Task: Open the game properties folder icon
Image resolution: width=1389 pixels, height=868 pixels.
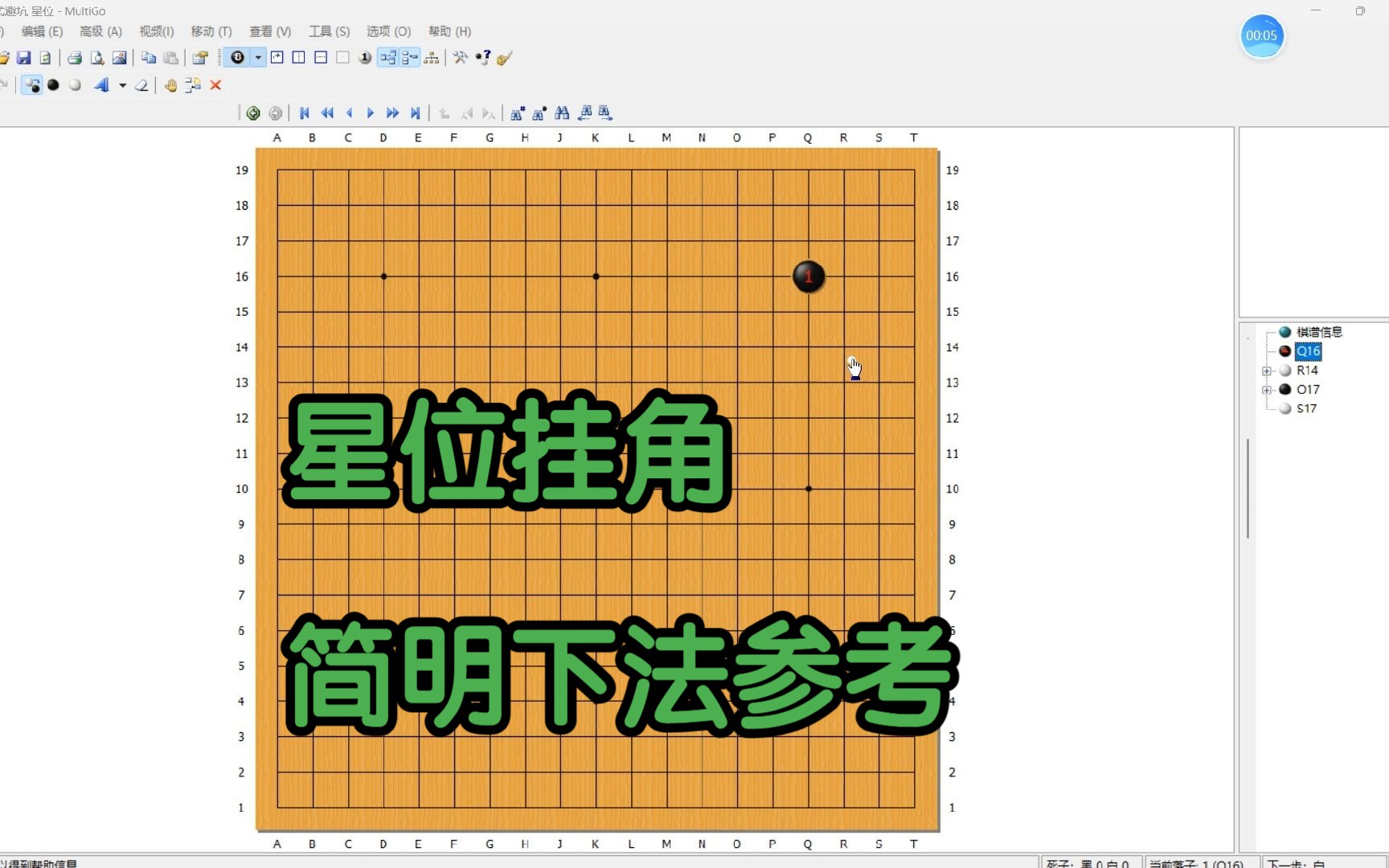Action: (200, 58)
